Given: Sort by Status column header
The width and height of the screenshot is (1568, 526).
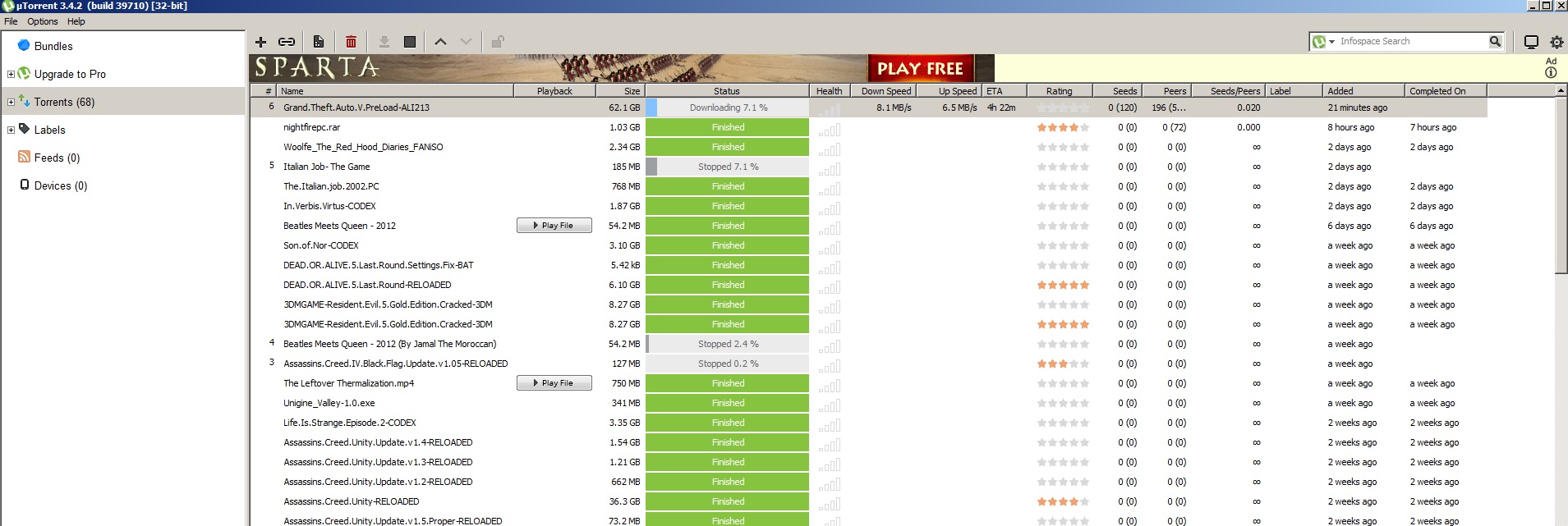Looking at the screenshot, I should tap(727, 91).
